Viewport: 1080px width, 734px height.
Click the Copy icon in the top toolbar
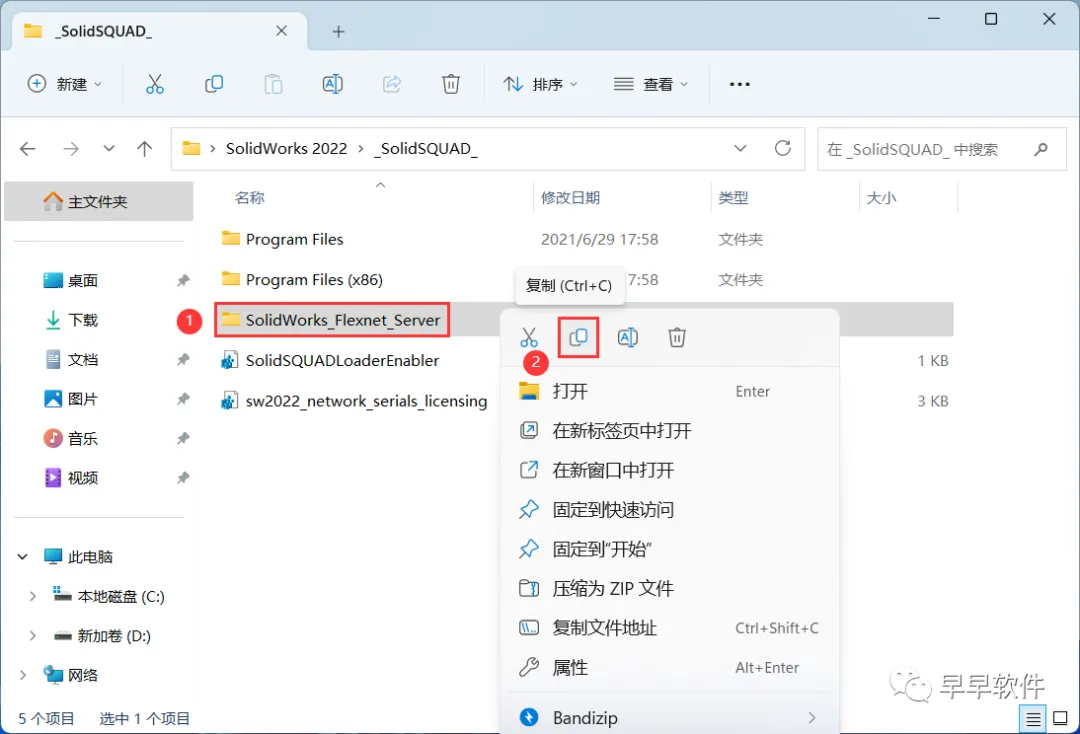click(x=214, y=84)
